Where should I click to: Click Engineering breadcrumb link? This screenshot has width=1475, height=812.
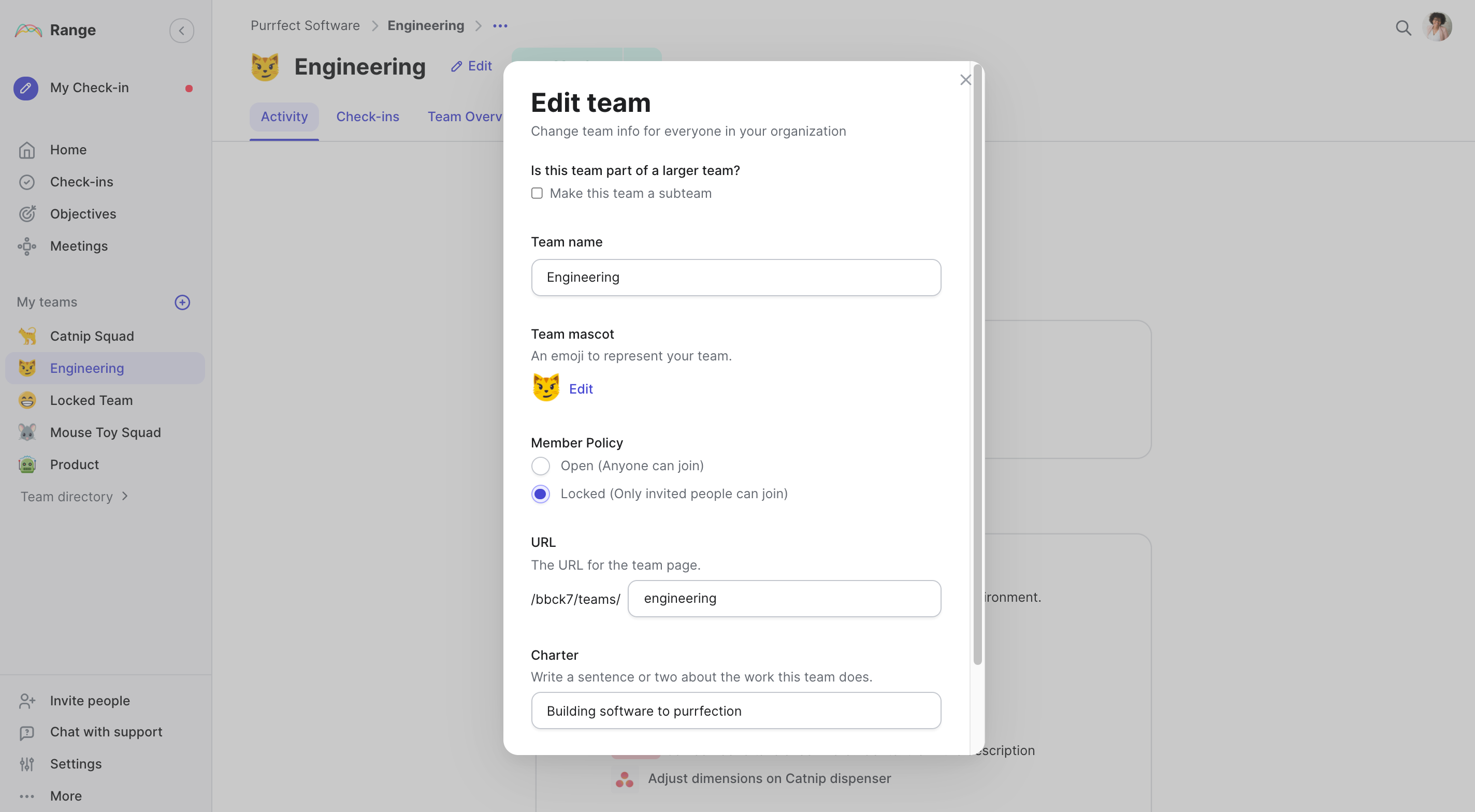[425, 26]
